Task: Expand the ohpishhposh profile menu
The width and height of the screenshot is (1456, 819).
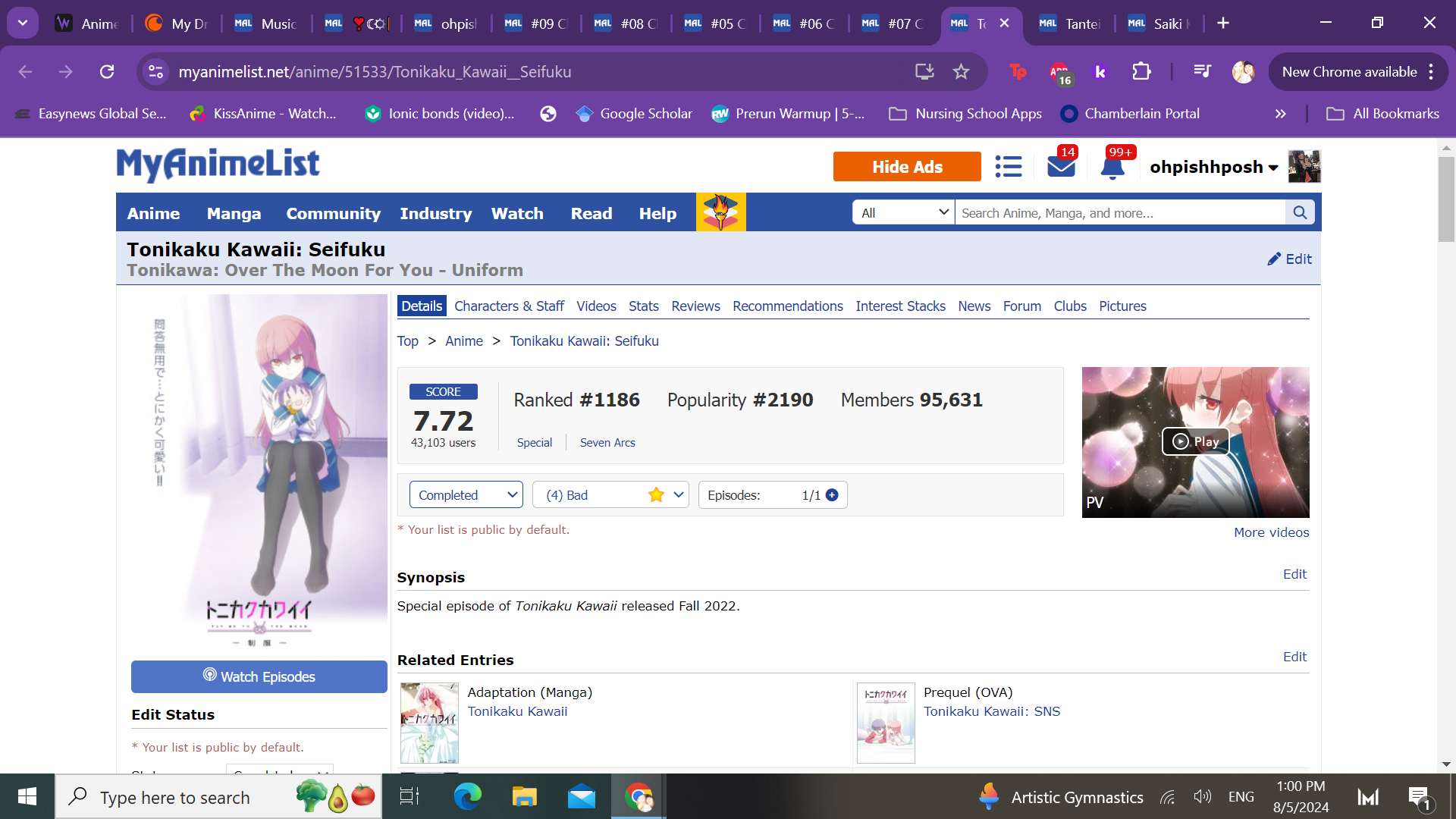Action: 1213,167
